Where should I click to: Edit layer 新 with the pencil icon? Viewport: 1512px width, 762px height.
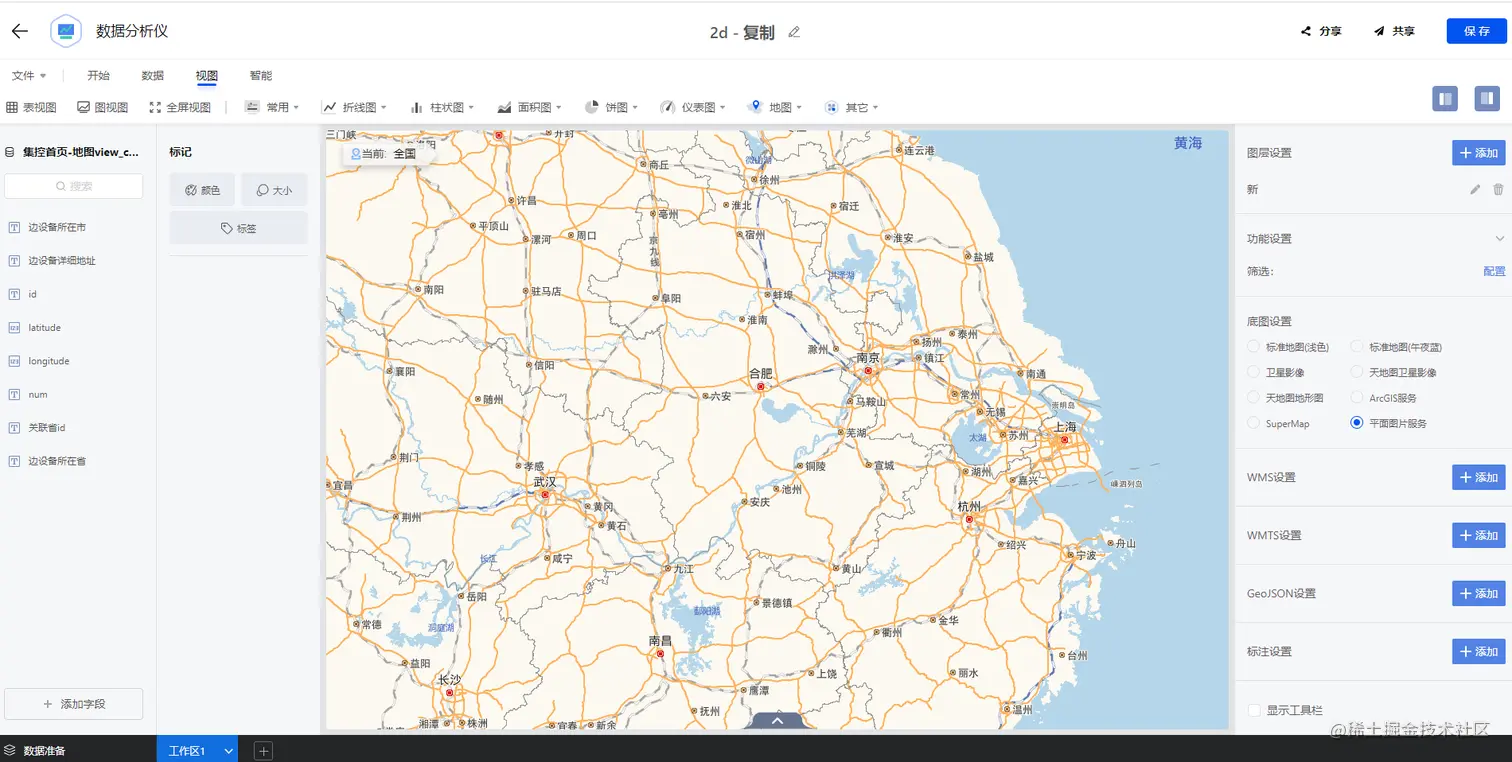[x=1475, y=190]
